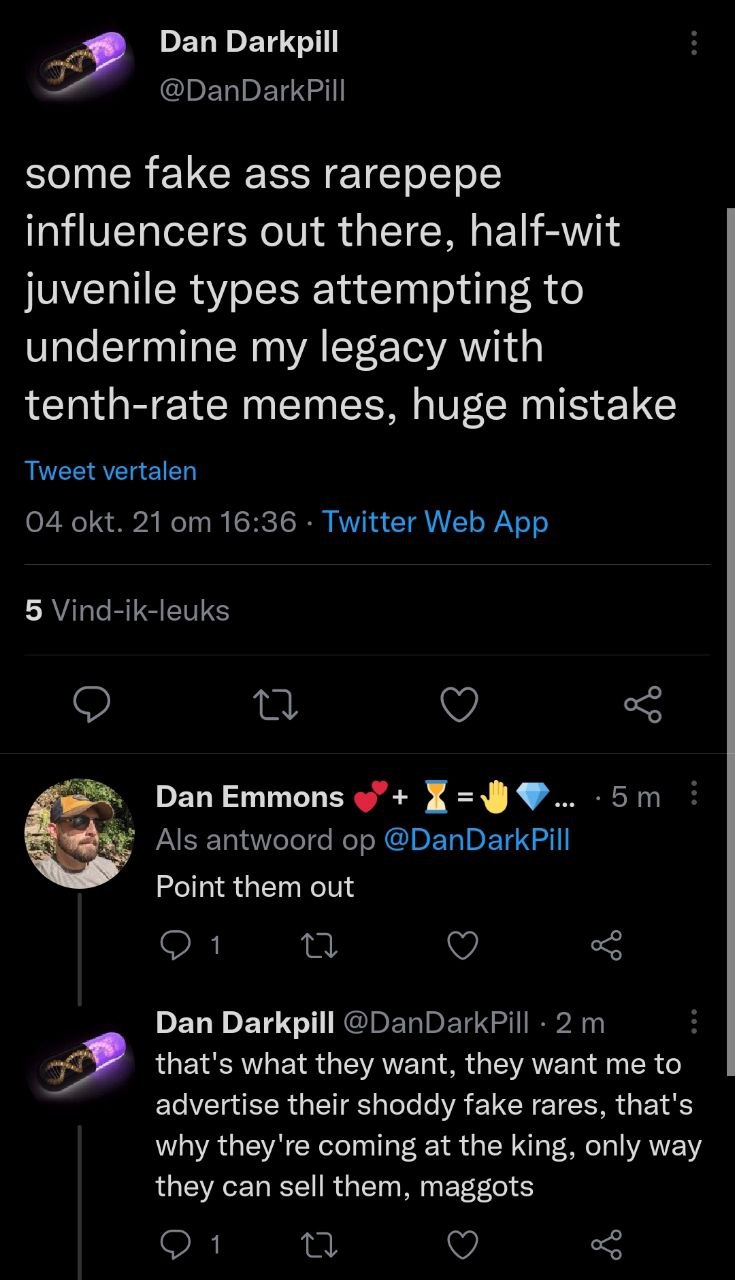735x1280 pixels.
Task: Retweet Dan Emmons' reply
Action: point(320,945)
